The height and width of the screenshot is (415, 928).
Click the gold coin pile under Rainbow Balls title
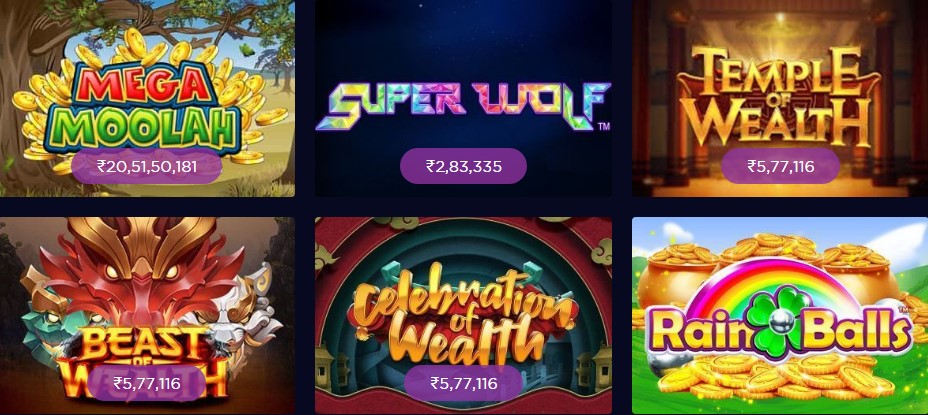pos(775,377)
